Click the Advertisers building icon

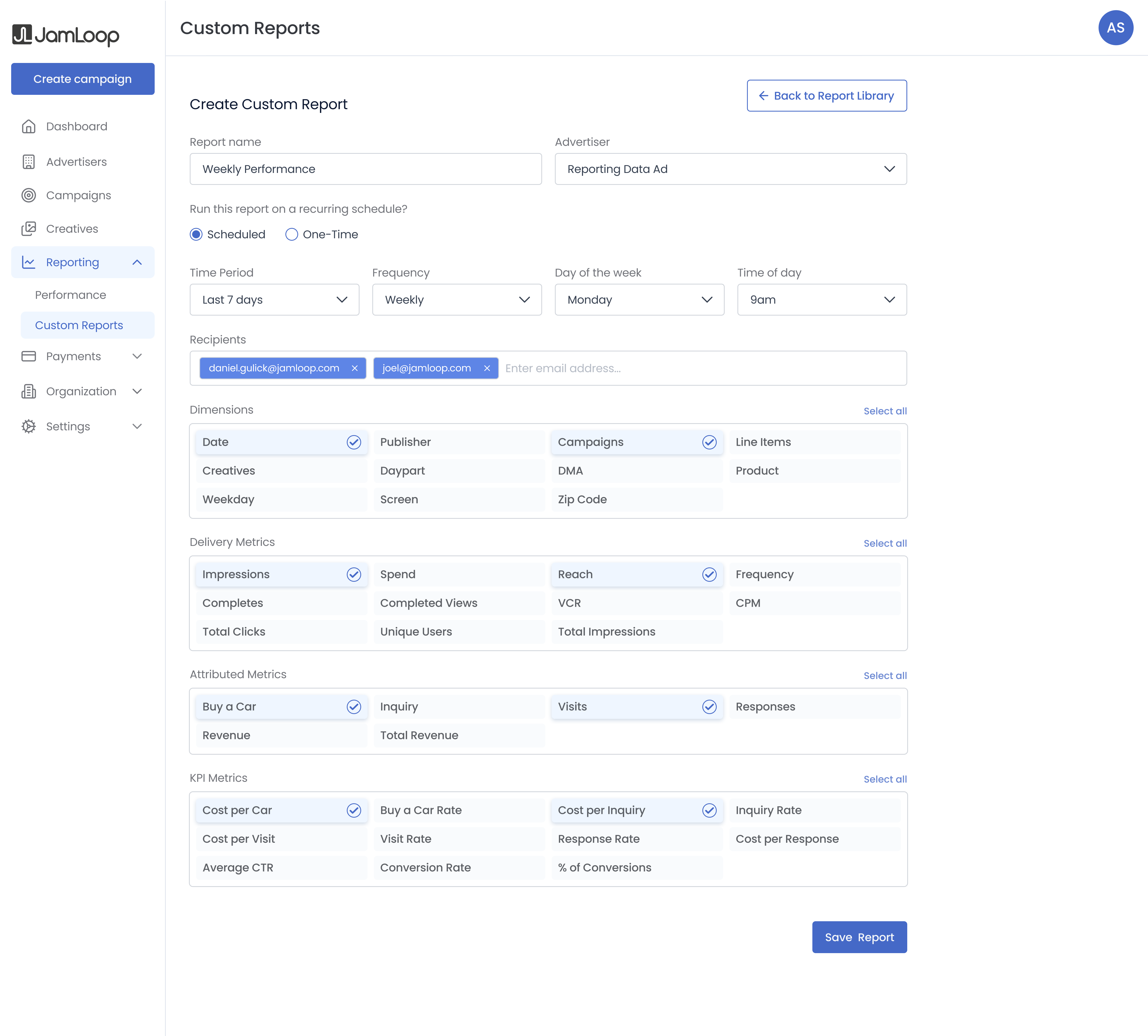(x=28, y=162)
